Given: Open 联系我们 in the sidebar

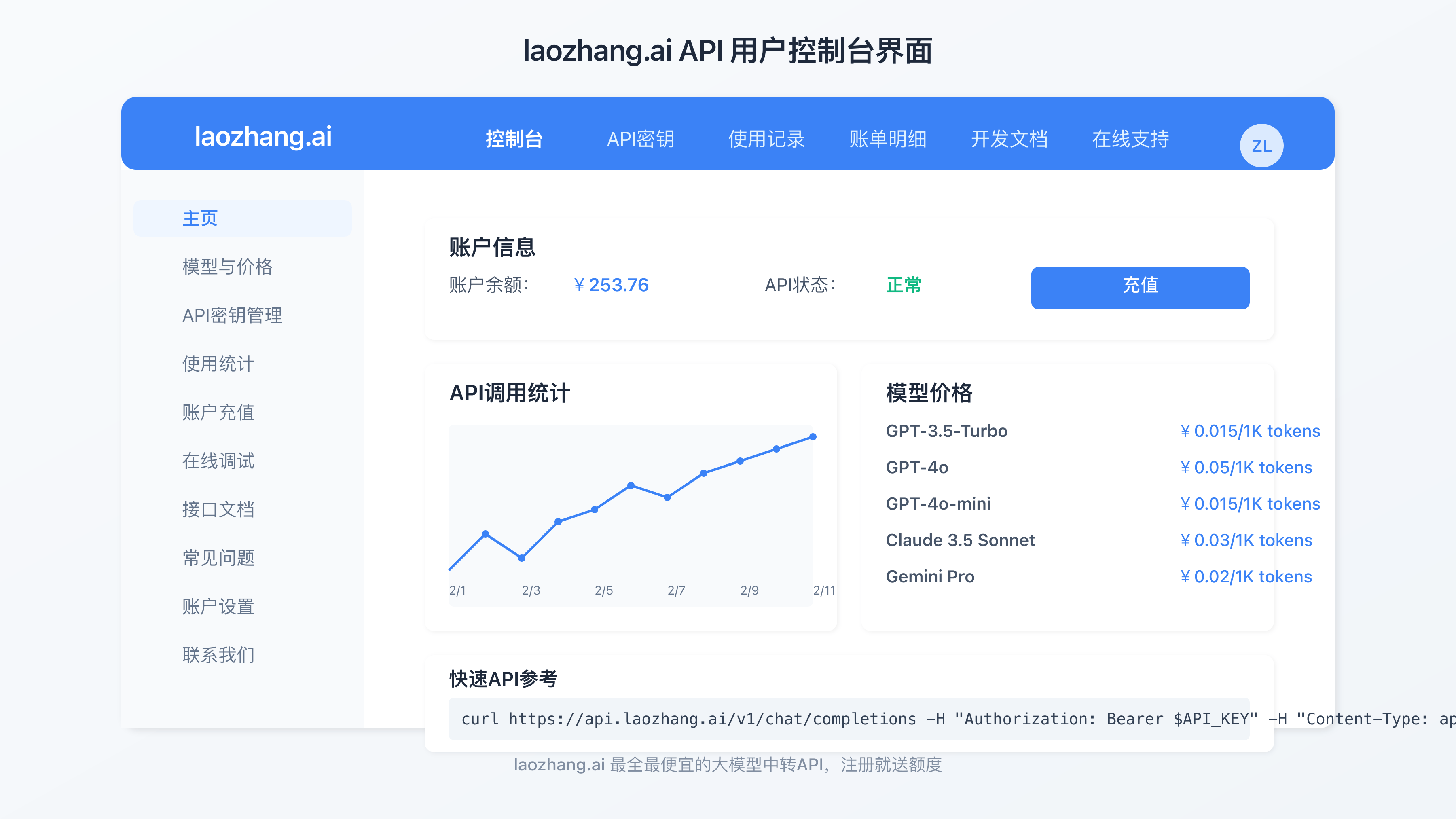Looking at the screenshot, I should (218, 656).
